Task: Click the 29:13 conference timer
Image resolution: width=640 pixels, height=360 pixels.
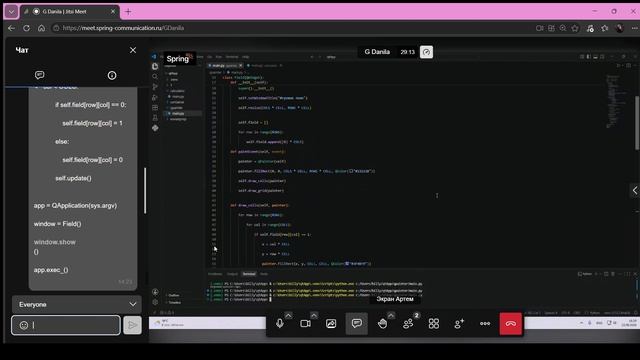Action: [407, 52]
